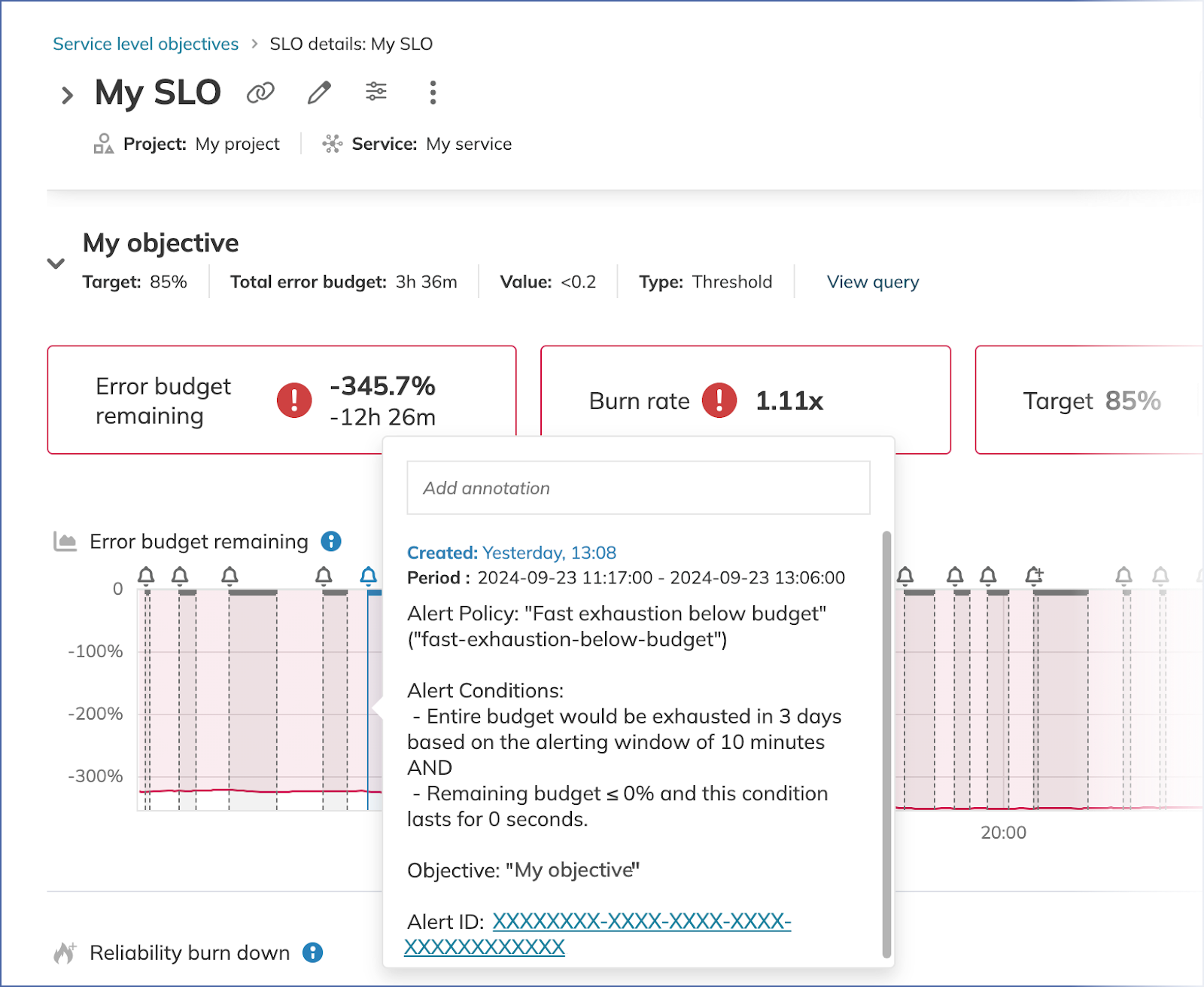Go to Service level objectives breadcrumb
This screenshot has height=987, width=1204.
(x=145, y=44)
